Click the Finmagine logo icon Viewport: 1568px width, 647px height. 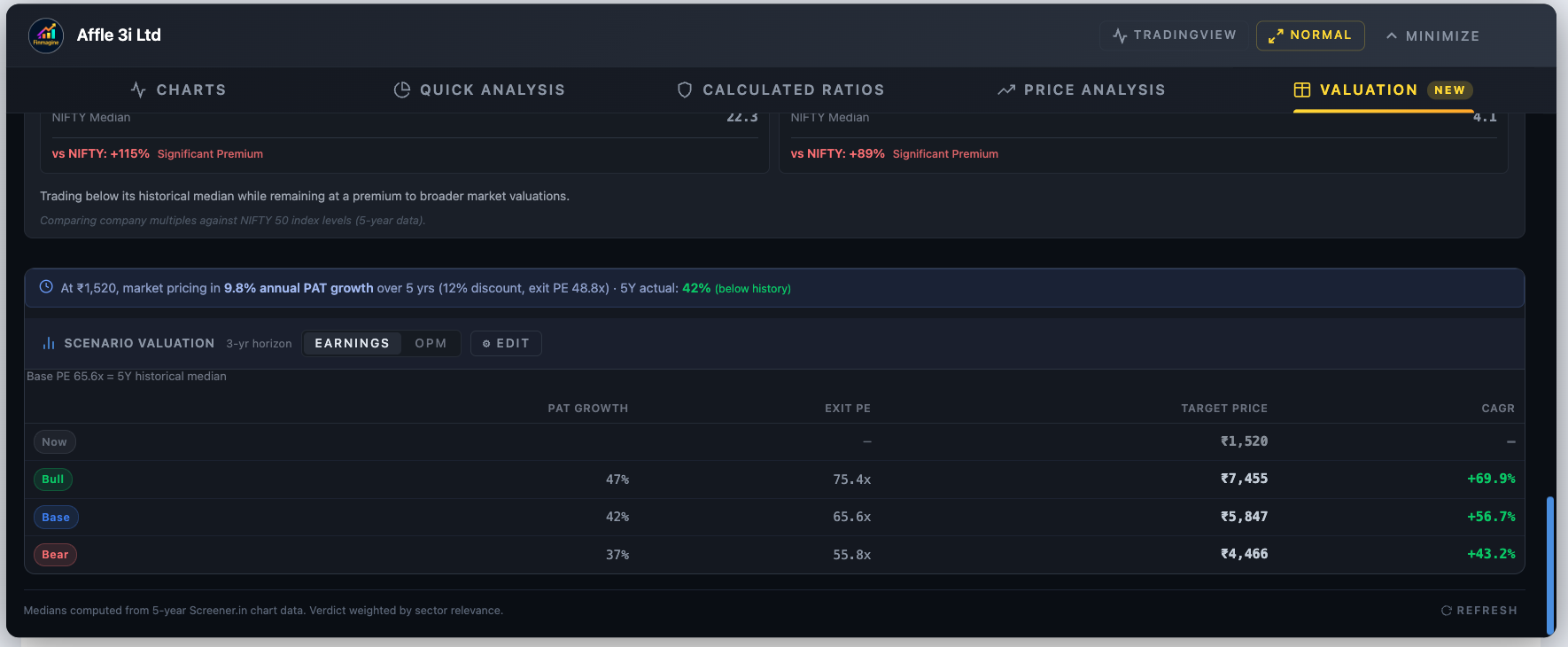(x=46, y=35)
